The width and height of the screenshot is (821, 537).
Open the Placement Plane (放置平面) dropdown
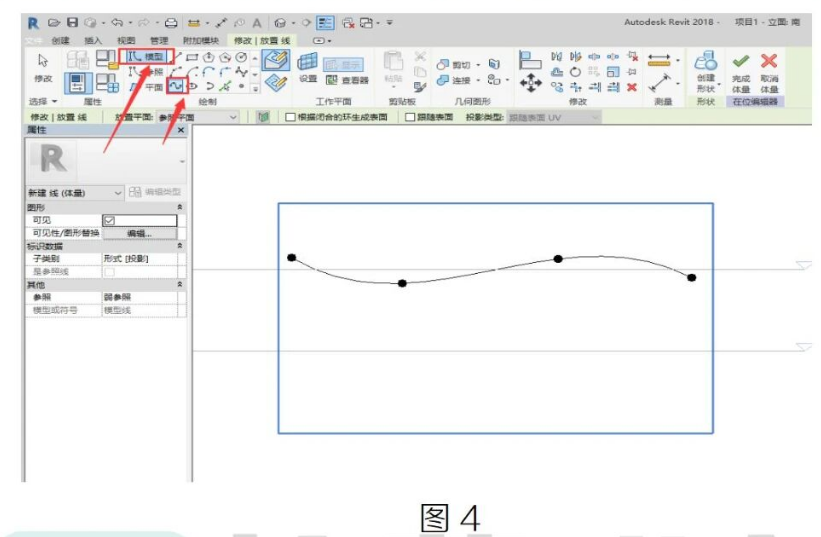(197, 117)
